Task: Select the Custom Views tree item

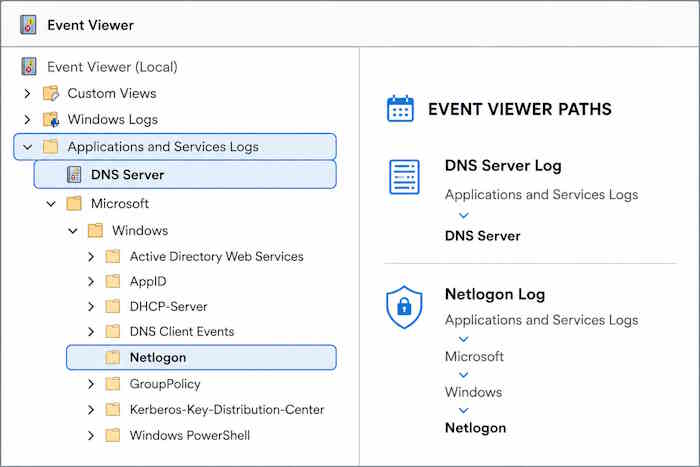Action: pyautogui.click(x=112, y=93)
